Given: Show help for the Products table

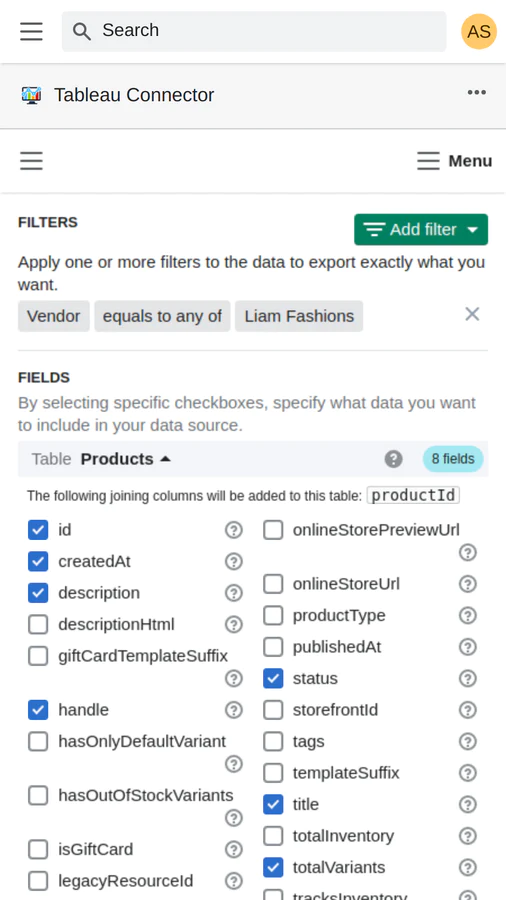Looking at the screenshot, I should 394,459.
